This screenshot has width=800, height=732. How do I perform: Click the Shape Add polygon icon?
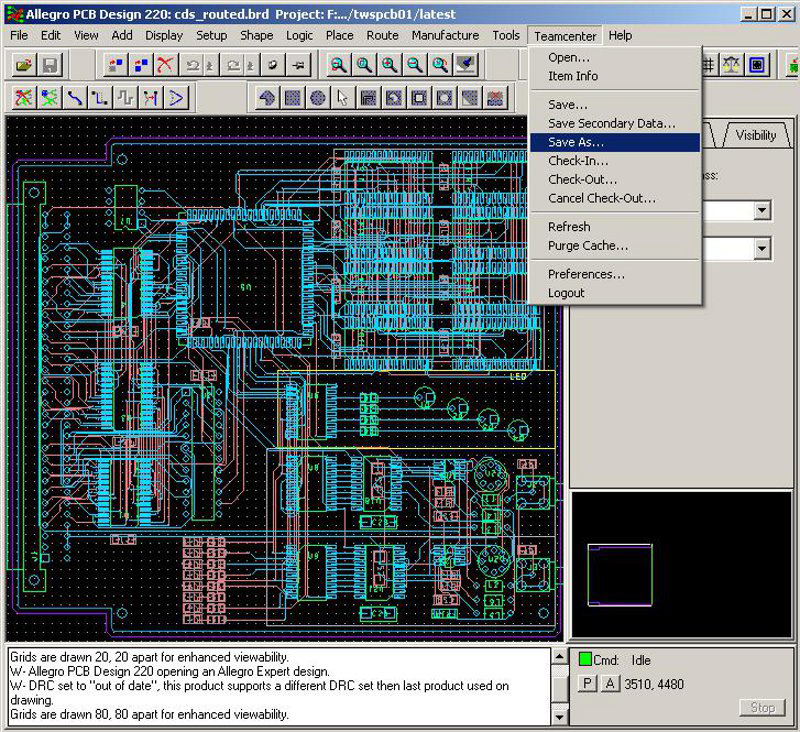tap(267, 97)
